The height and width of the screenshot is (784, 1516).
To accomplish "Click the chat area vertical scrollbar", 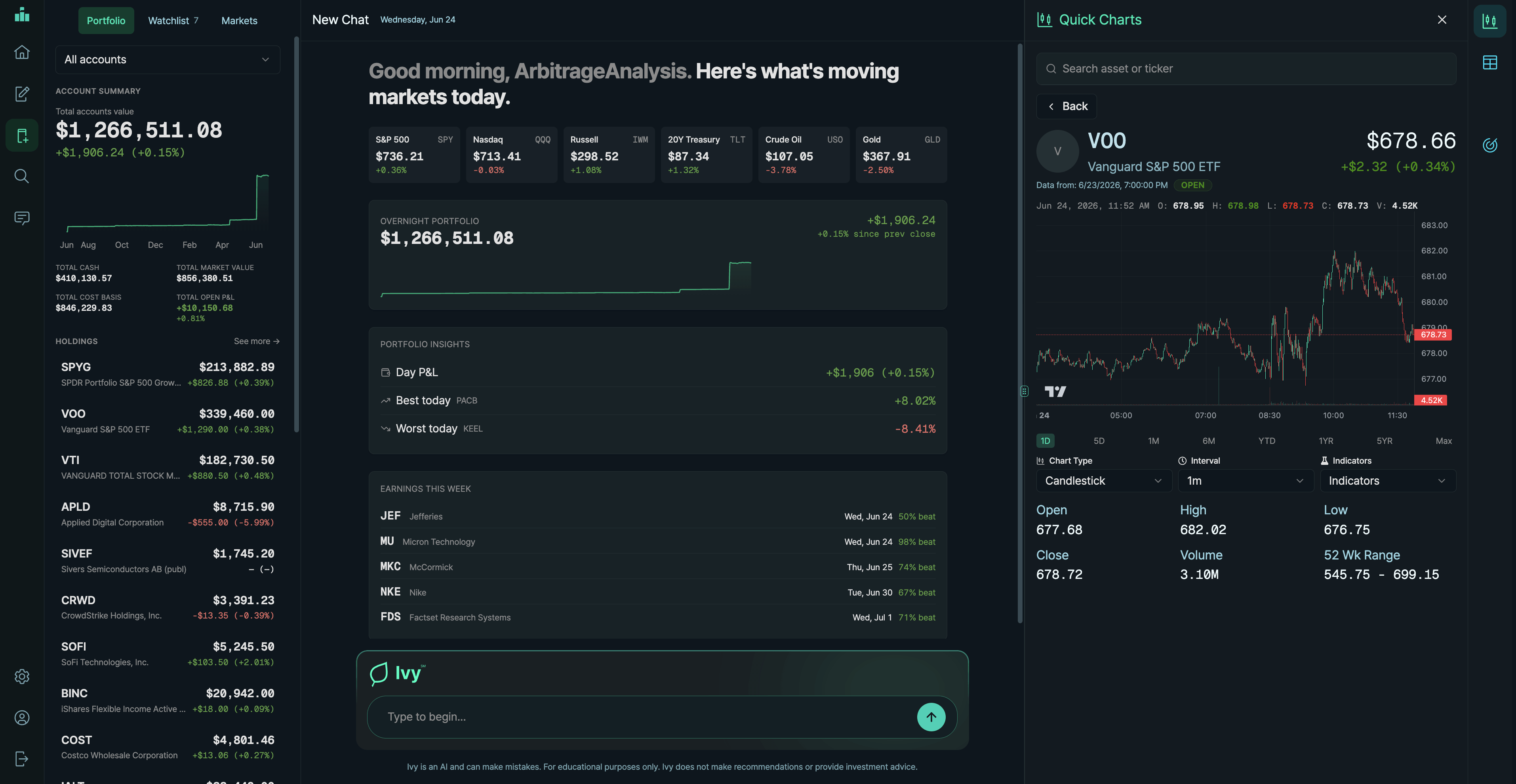I will [1020, 333].
